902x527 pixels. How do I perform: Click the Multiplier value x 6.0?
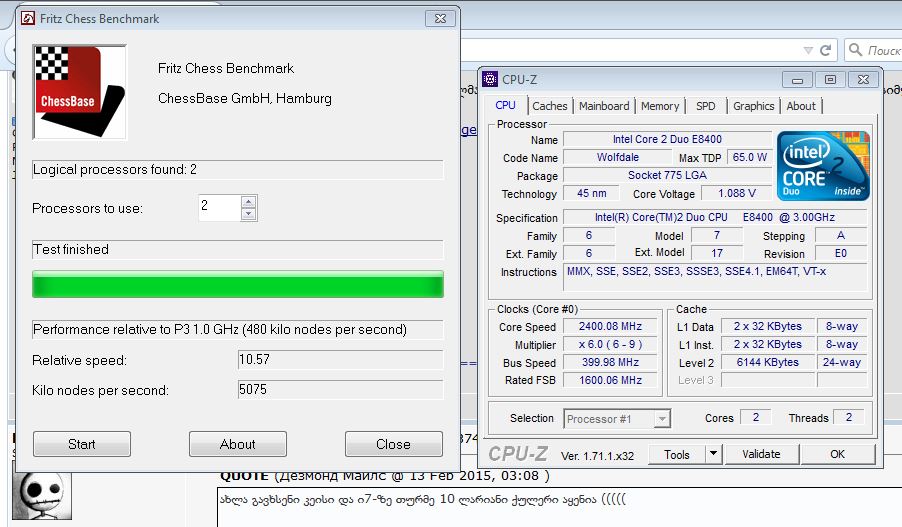[610, 345]
